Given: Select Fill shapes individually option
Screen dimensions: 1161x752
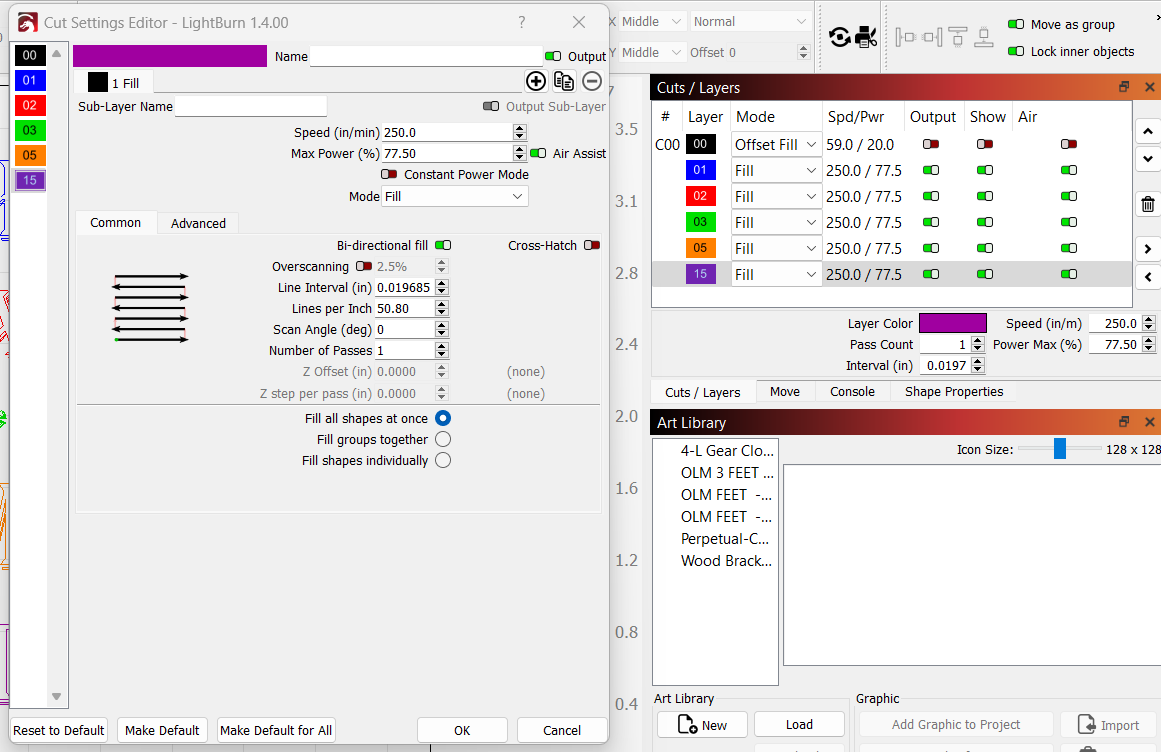Looking at the screenshot, I should pyautogui.click(x=443, y=460).
